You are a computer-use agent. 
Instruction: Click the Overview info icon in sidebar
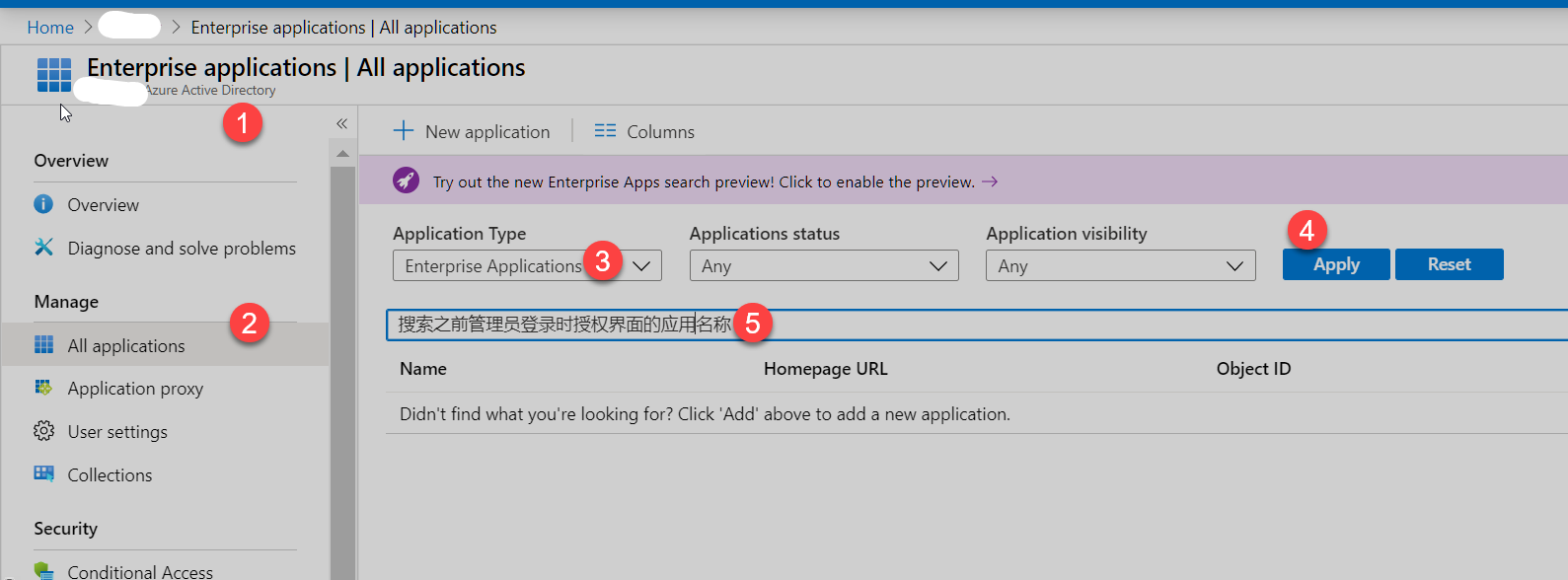43,204
